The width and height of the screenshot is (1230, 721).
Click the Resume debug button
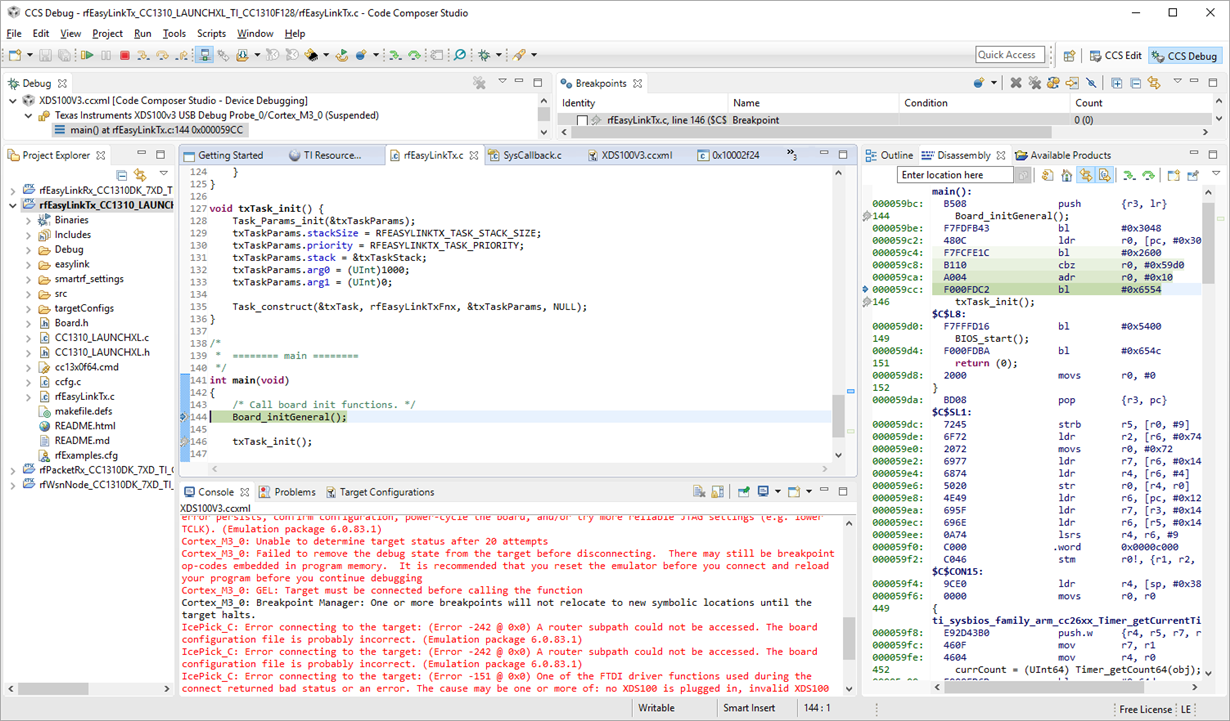point(87,55)
